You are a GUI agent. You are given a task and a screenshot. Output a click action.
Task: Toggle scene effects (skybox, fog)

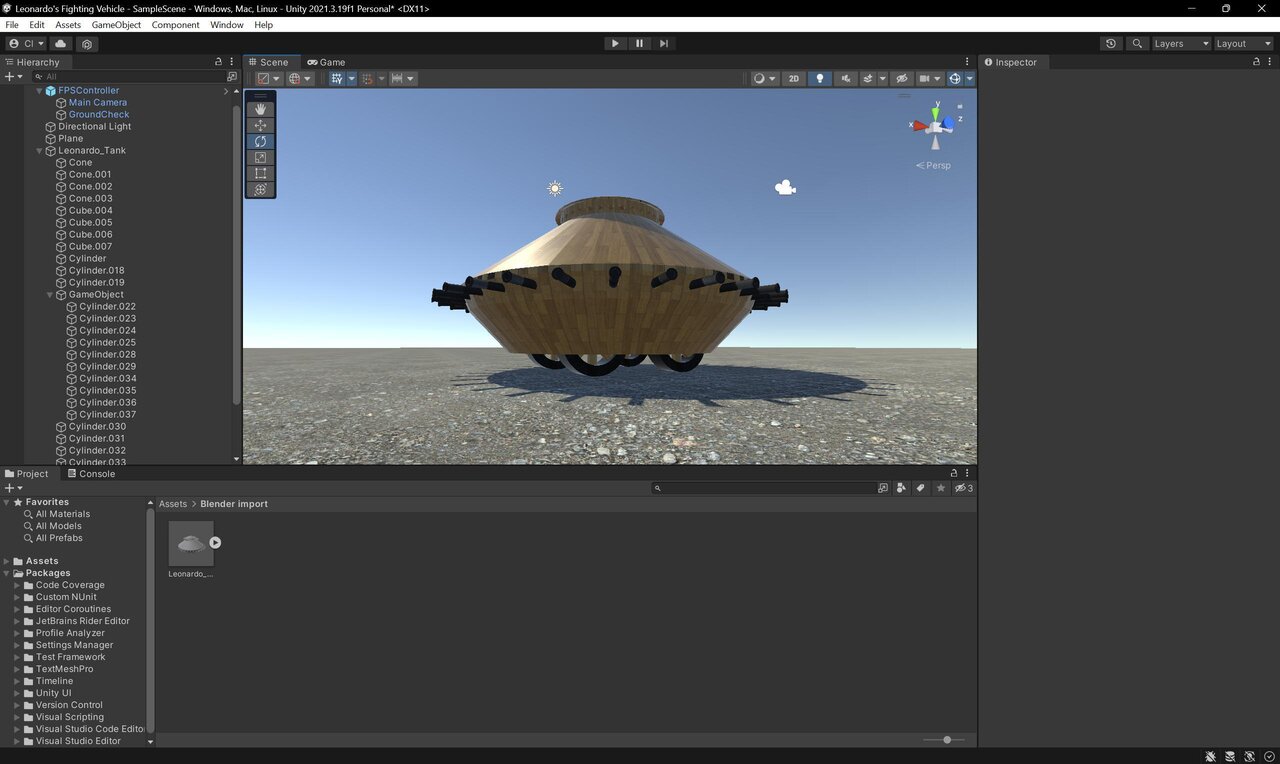click(868, 78)
